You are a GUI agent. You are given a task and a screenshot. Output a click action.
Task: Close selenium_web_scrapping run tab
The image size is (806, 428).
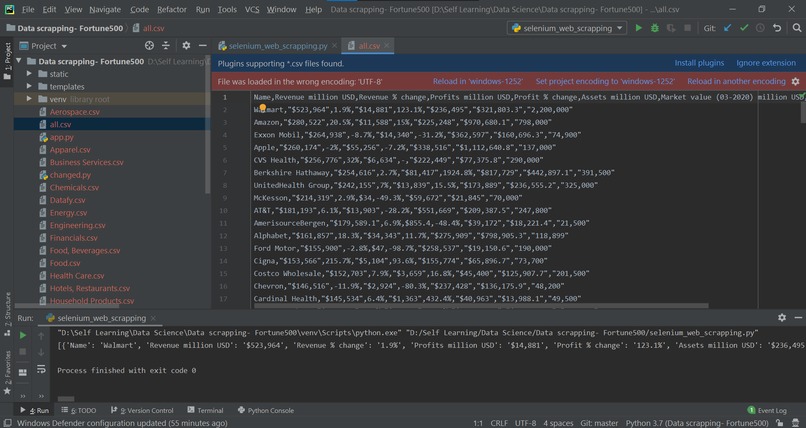(153, 318)
